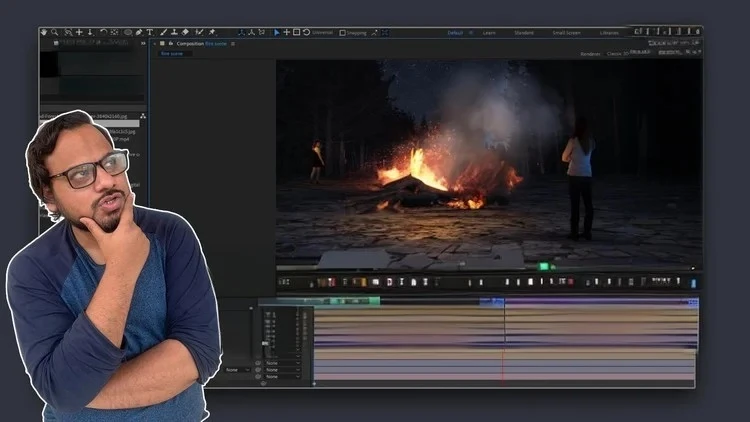Click the green indicator in viewer footer
The image size is (750, 422).
(x=545, y=266)
